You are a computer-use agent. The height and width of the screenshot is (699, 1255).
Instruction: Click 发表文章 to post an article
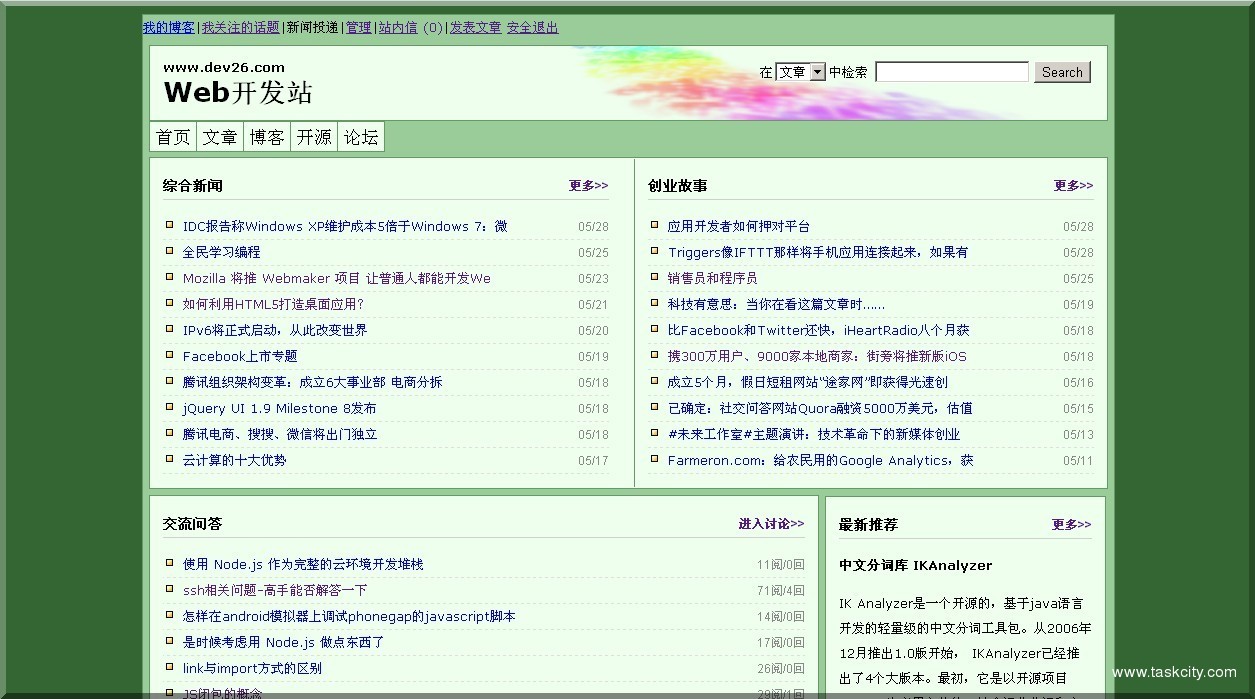(x=476, y=27)
